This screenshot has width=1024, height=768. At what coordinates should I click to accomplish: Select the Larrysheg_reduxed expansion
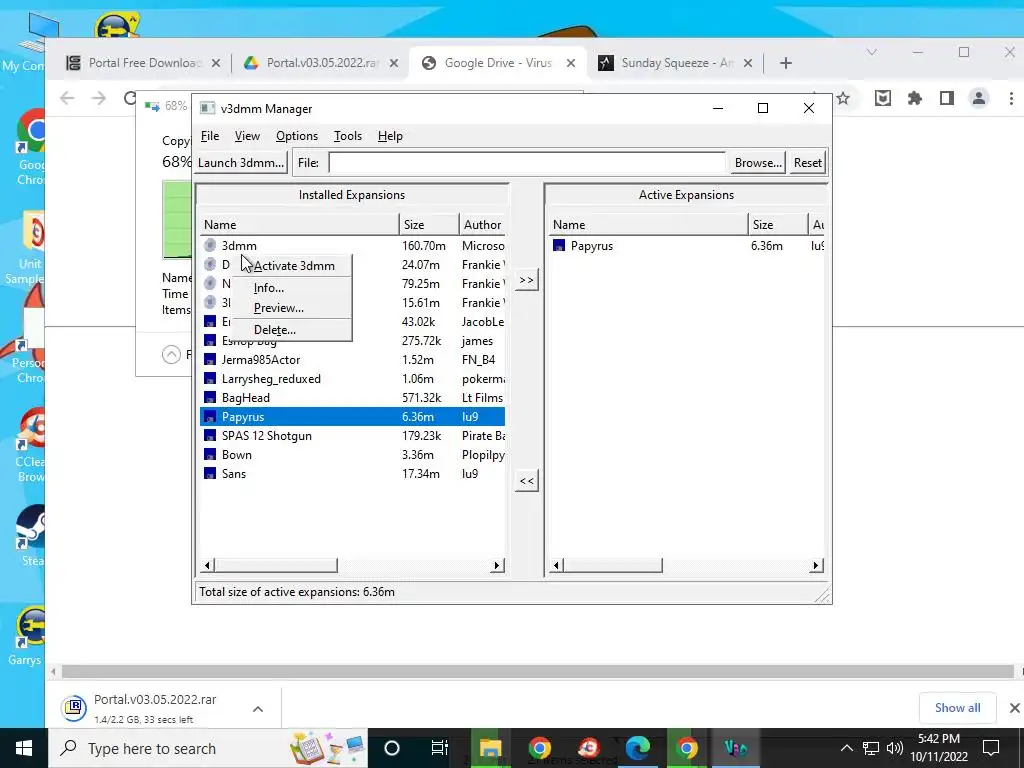pos(352,379)
